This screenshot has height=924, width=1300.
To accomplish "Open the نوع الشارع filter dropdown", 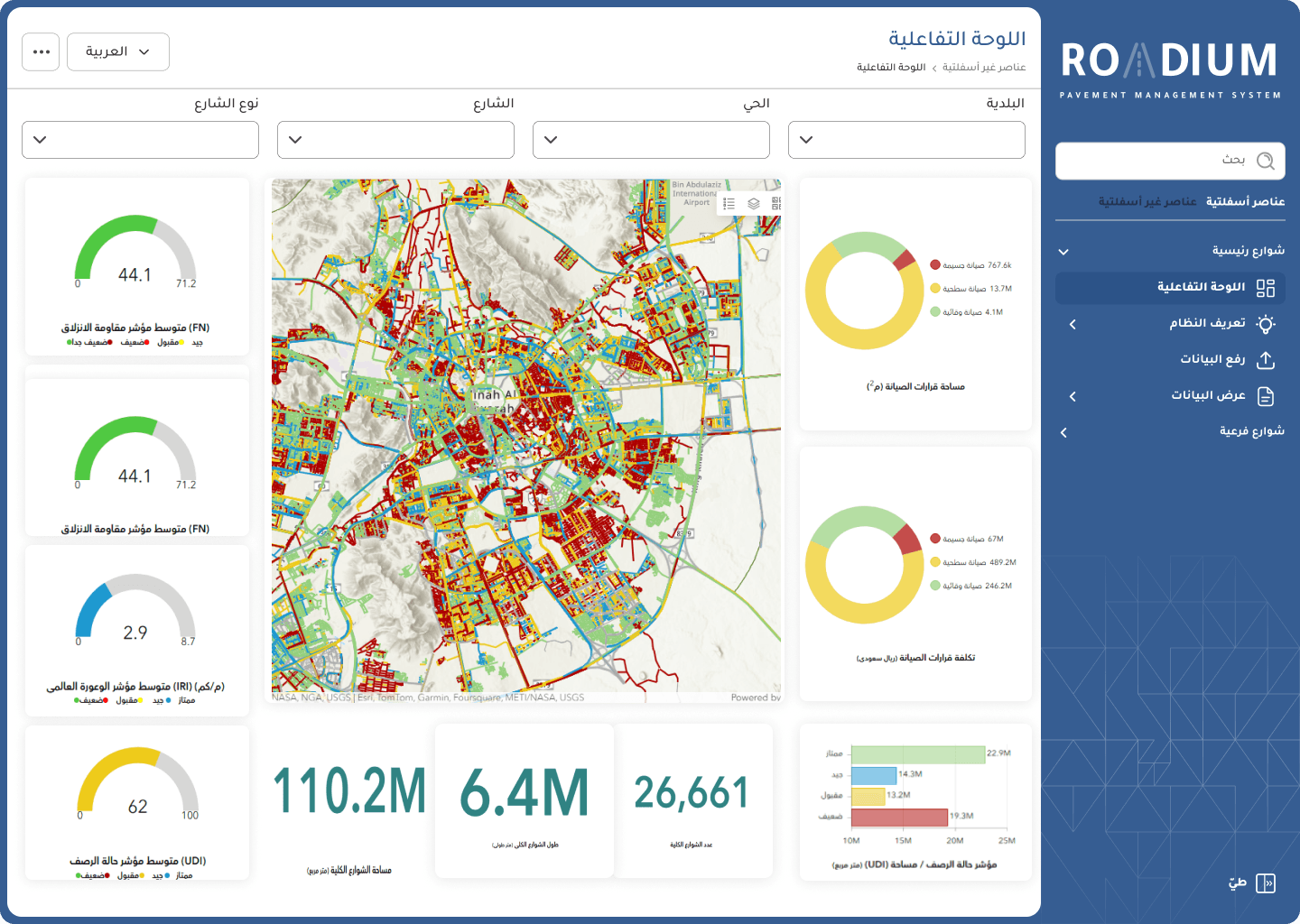I will (140, 140).
